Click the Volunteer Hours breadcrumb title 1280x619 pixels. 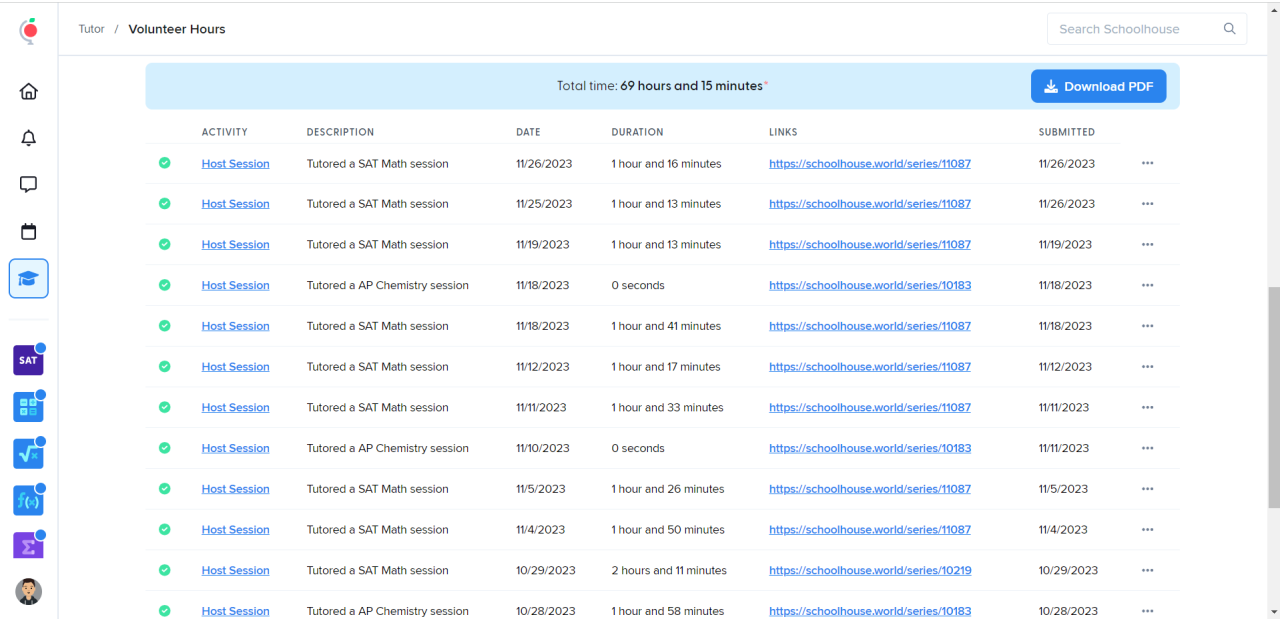177,29
